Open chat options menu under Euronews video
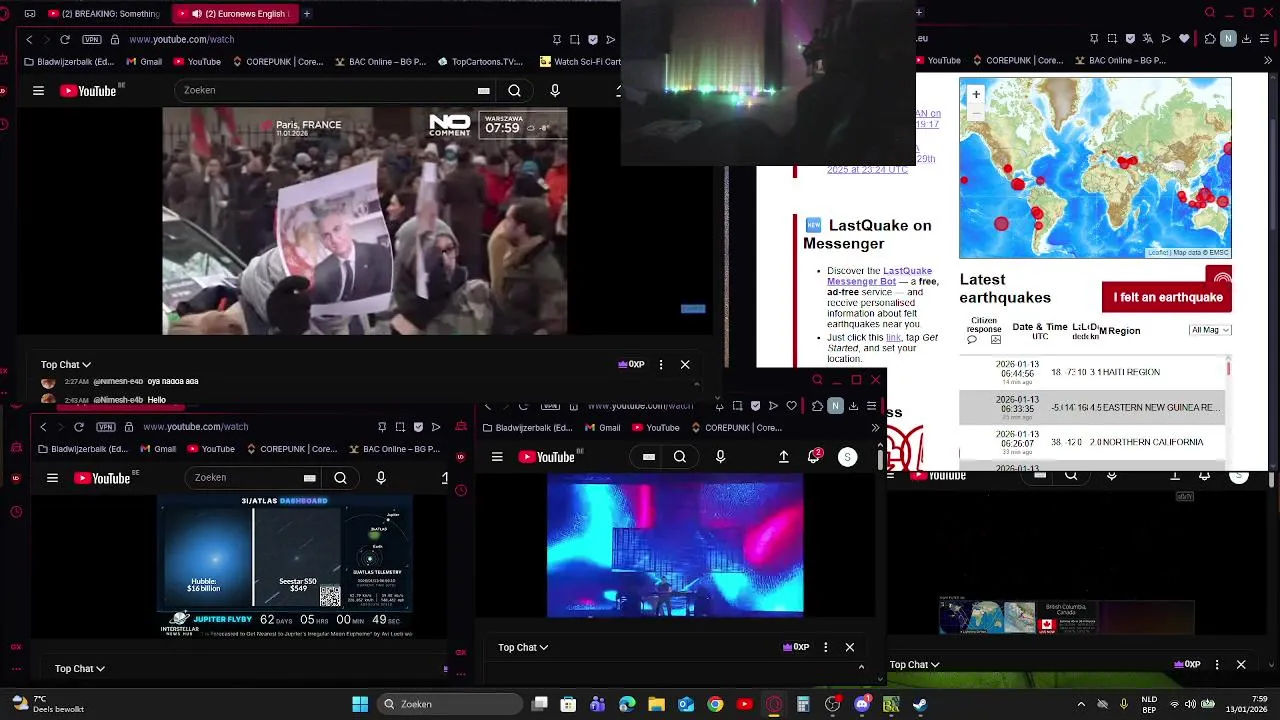This screenshot has height=720, width=1280. (660, 365)
